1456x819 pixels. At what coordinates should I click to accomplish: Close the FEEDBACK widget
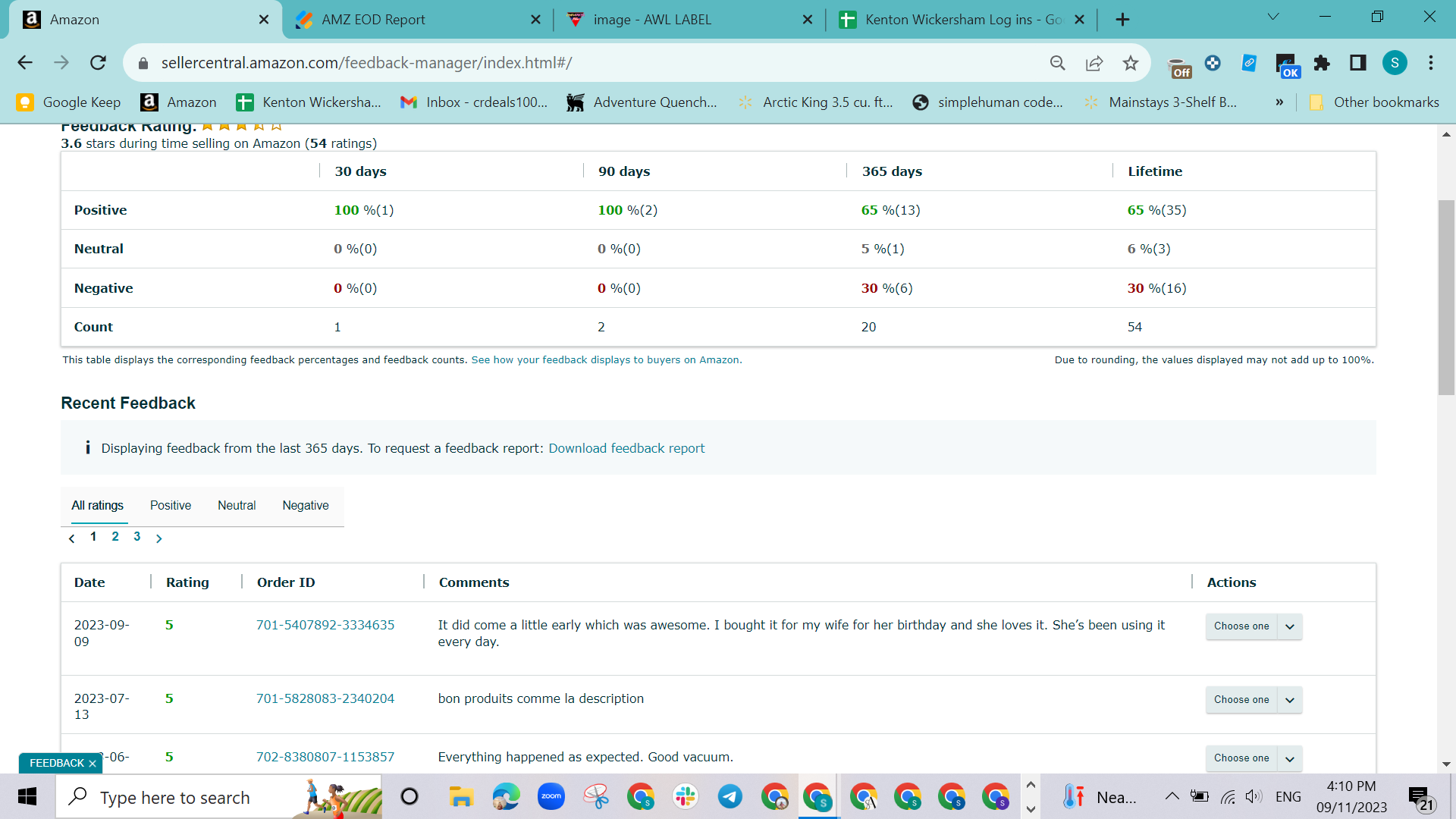[93, 764]
